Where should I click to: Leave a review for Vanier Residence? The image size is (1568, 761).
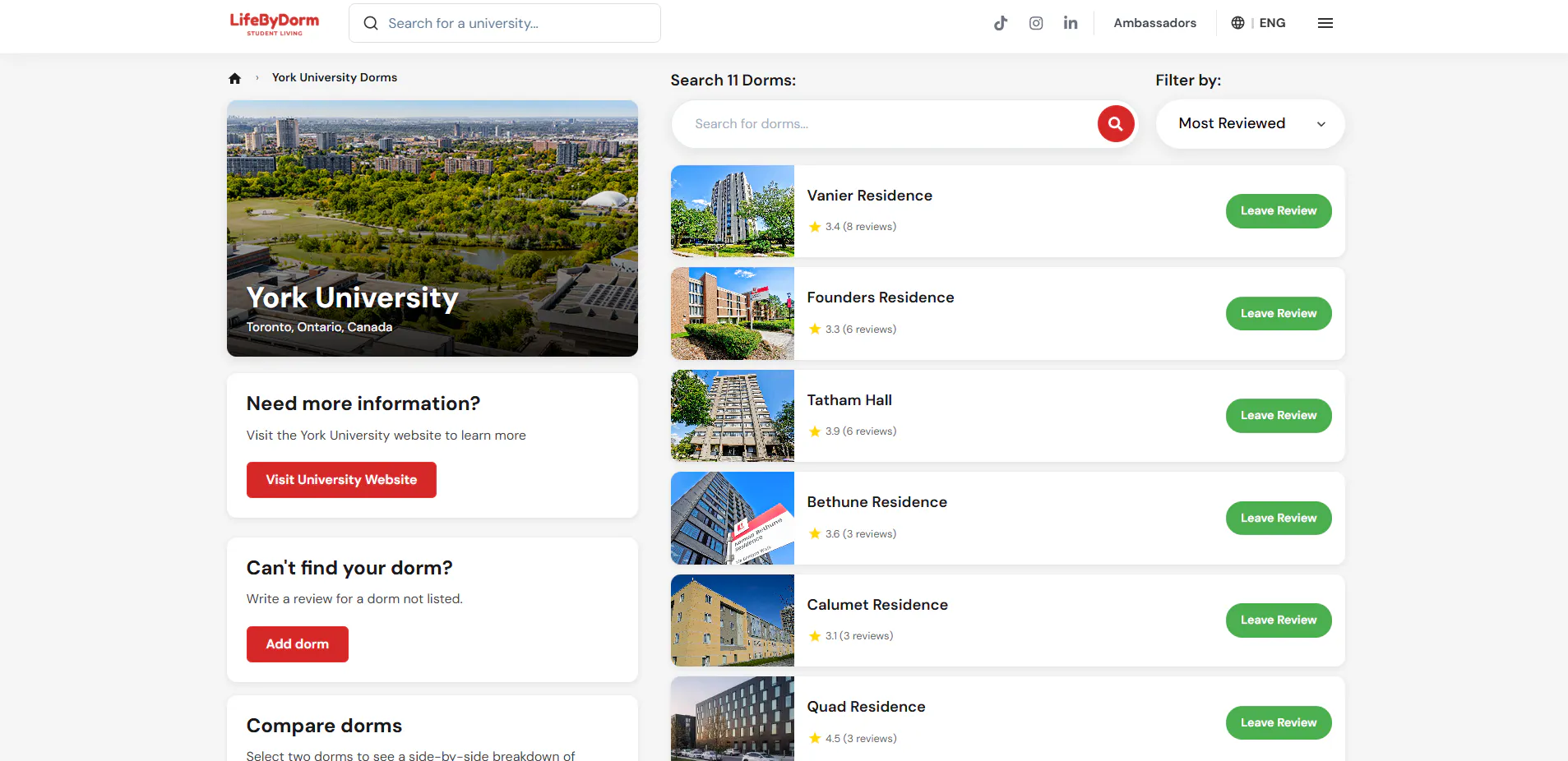coord(1279,211)
